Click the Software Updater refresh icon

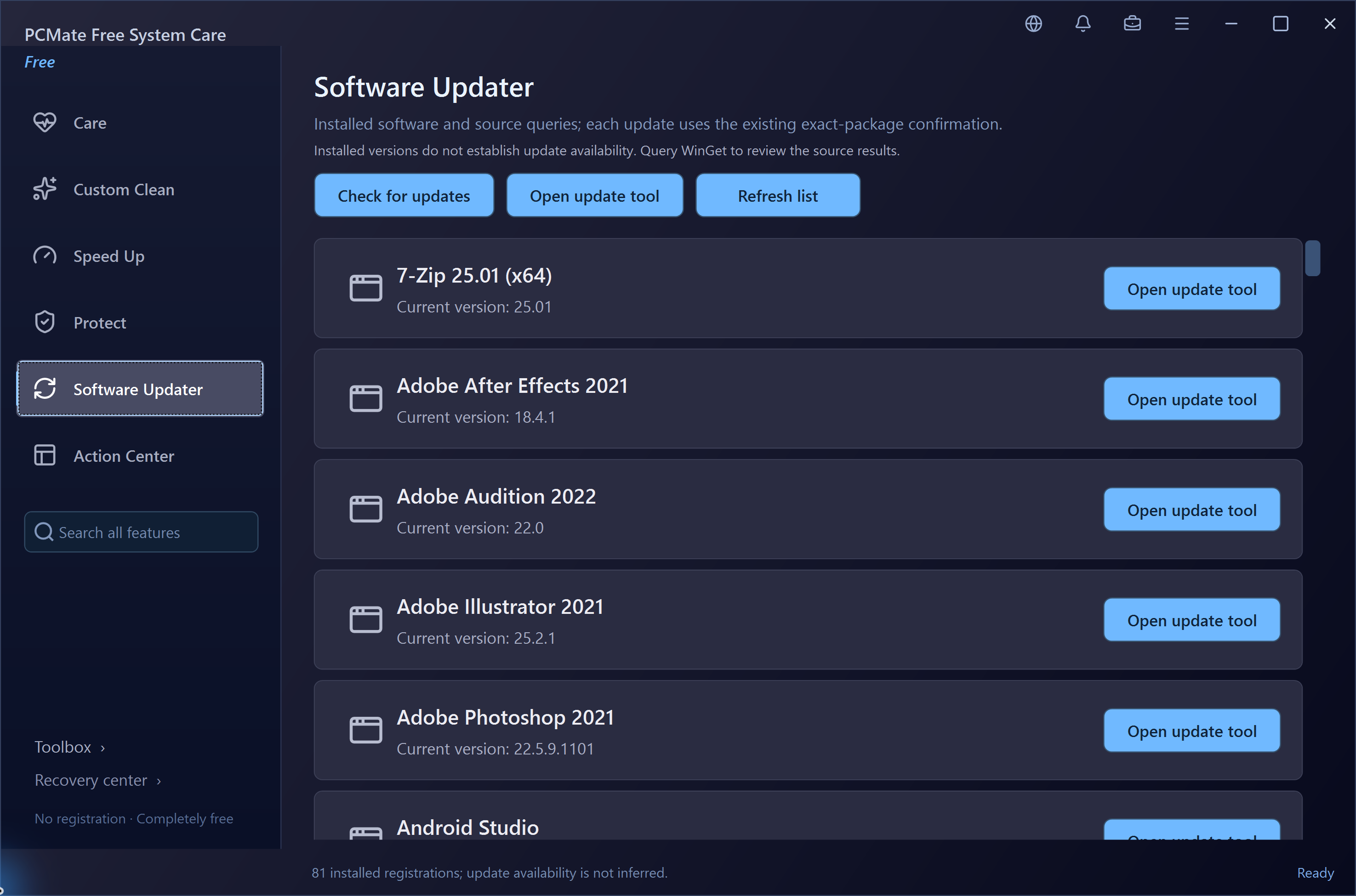point(45,389)
